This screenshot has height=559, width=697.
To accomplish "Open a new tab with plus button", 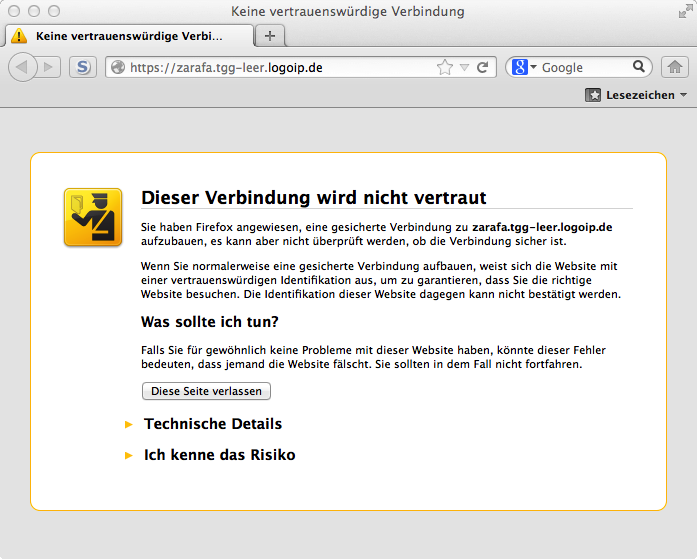I will [x=269, y=35].
